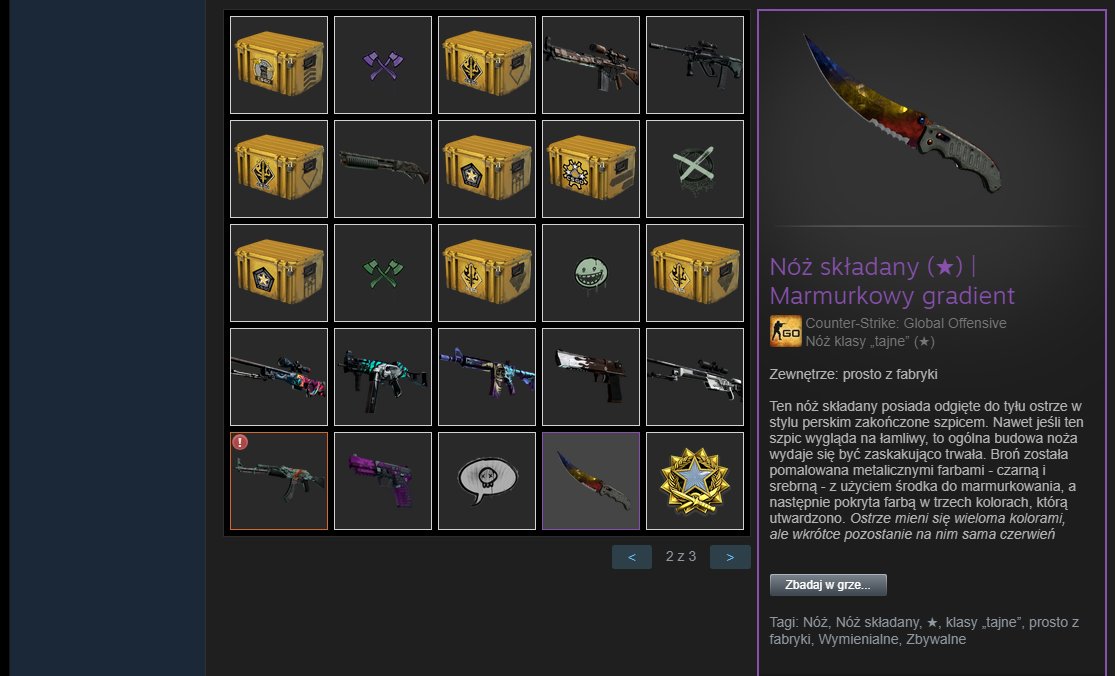Screen dimensions: 1115x676
Task: Select the purple crossed axes graffiti item
Action: click(383, 65)
